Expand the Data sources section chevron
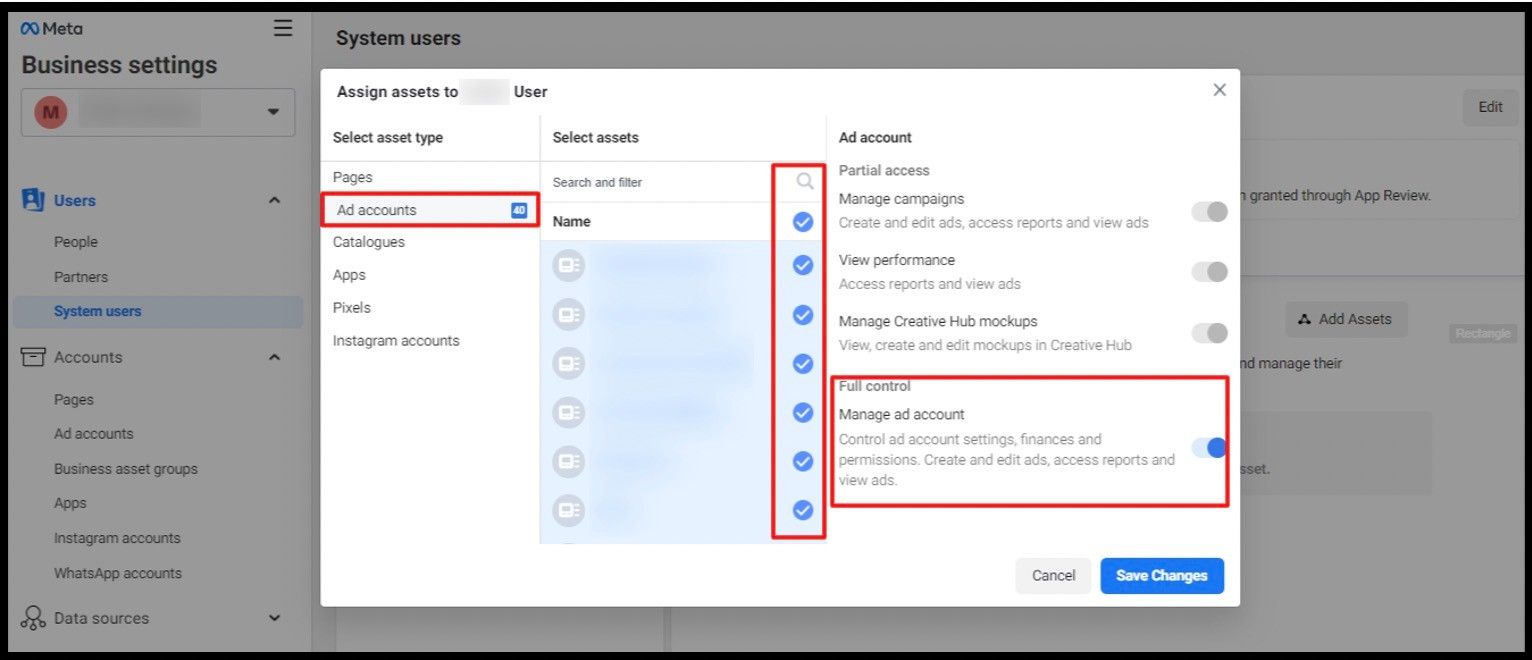The height and width of the screenshot is (660, 1532). (x=274, y=618)
